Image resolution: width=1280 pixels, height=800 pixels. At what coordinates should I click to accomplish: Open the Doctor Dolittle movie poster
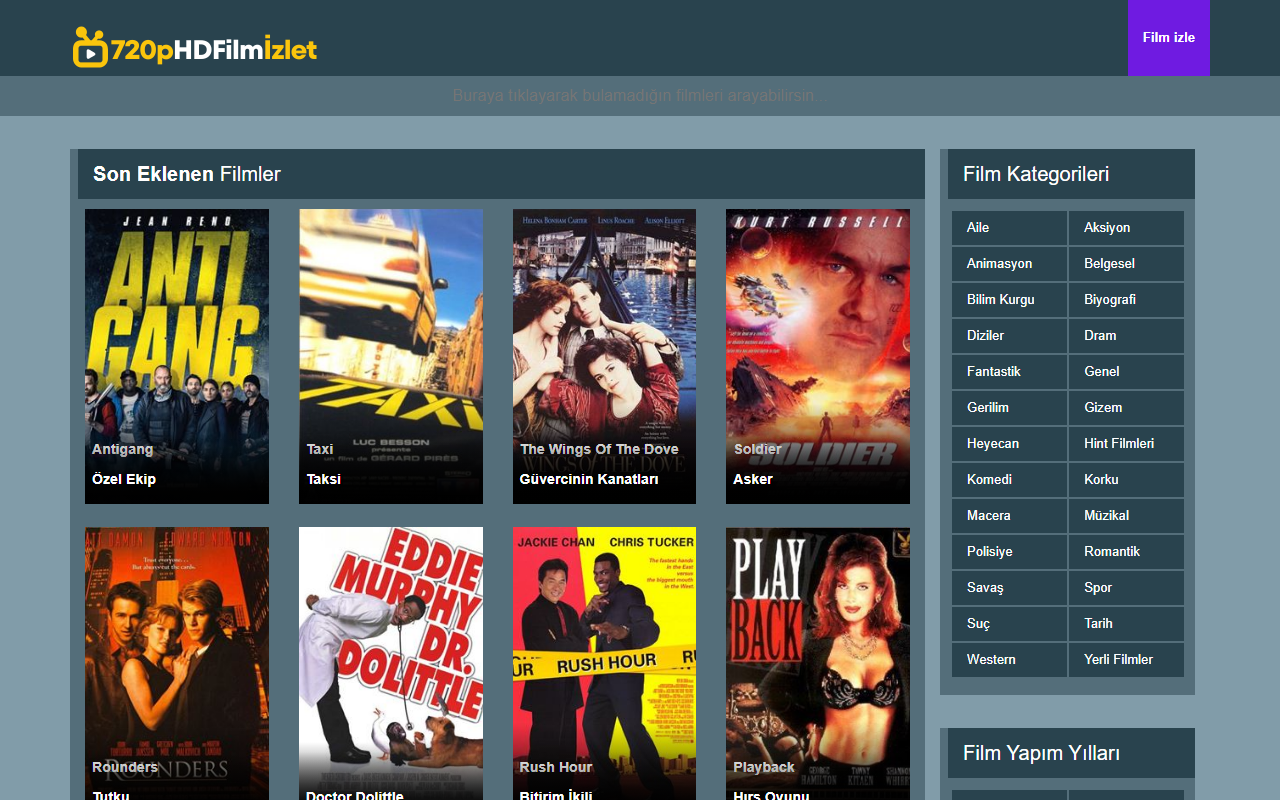click(391, 663)
